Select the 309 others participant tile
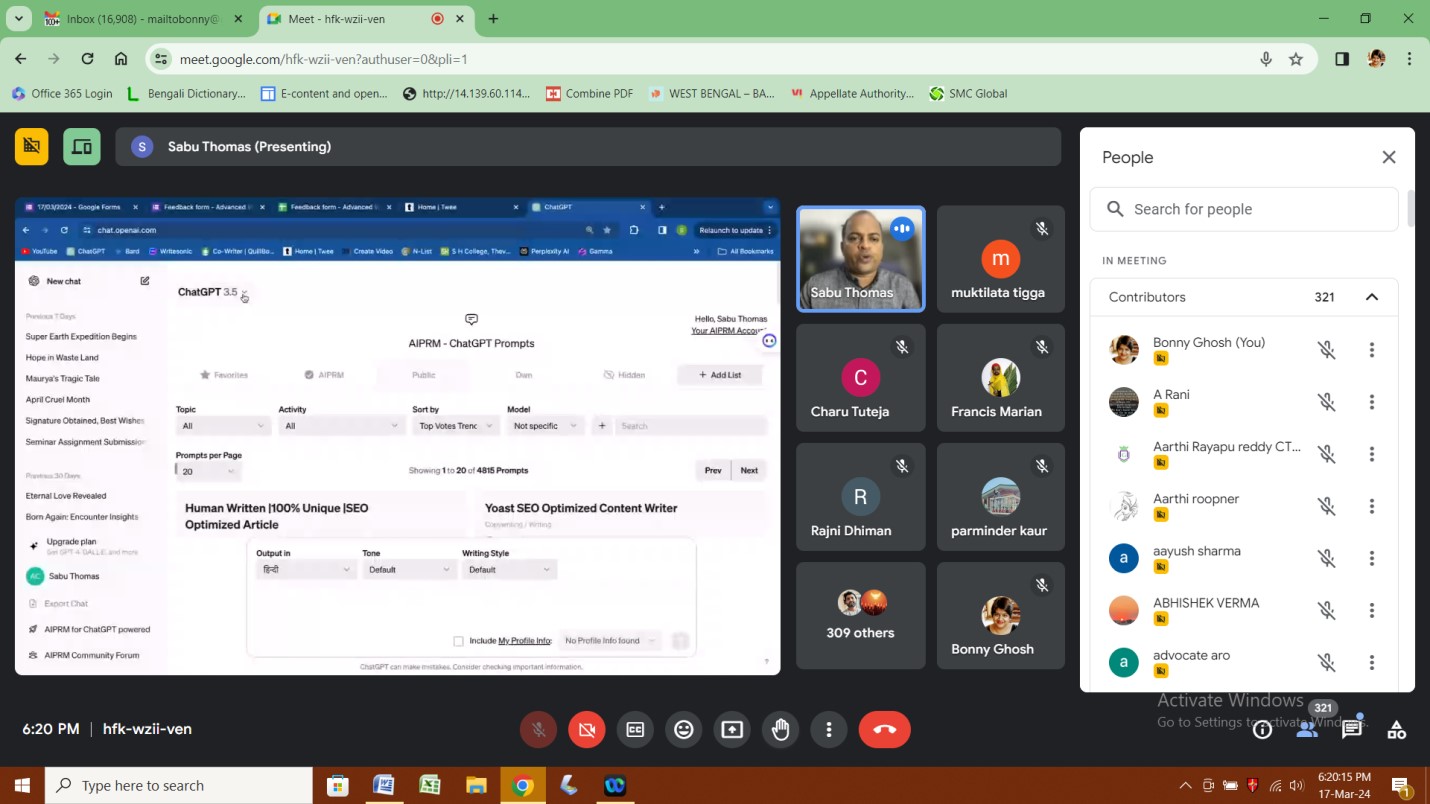This screenshot has width=1430, height=804. tap(860, 615)
